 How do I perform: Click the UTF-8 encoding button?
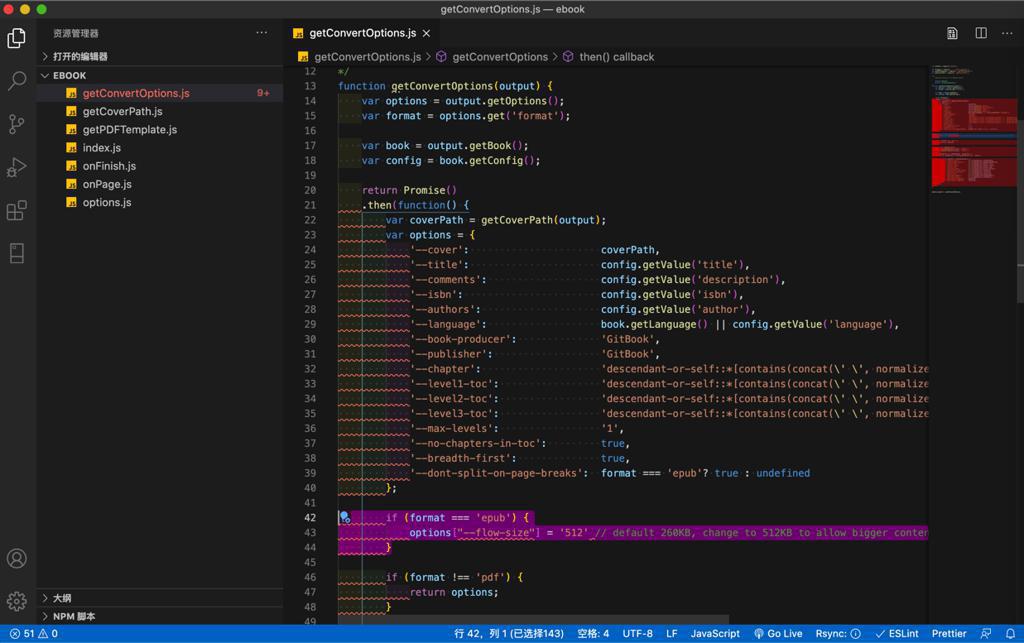637,633
